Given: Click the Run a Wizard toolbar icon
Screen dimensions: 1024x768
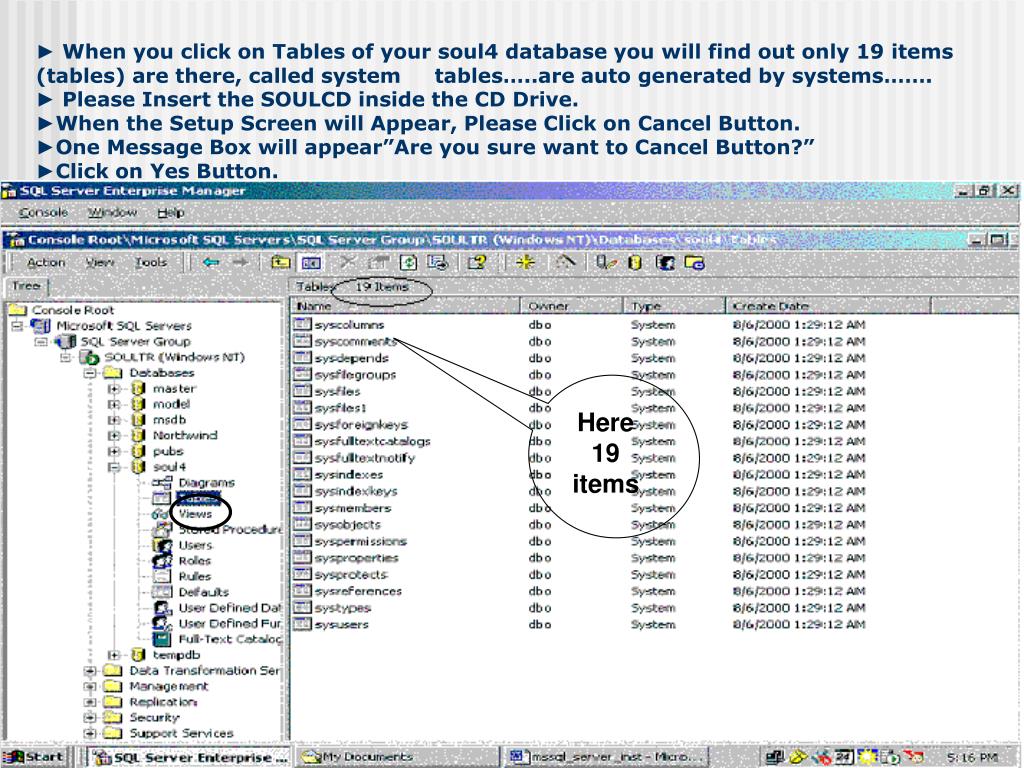Looking at the screenshot, I should click(565, 263).
